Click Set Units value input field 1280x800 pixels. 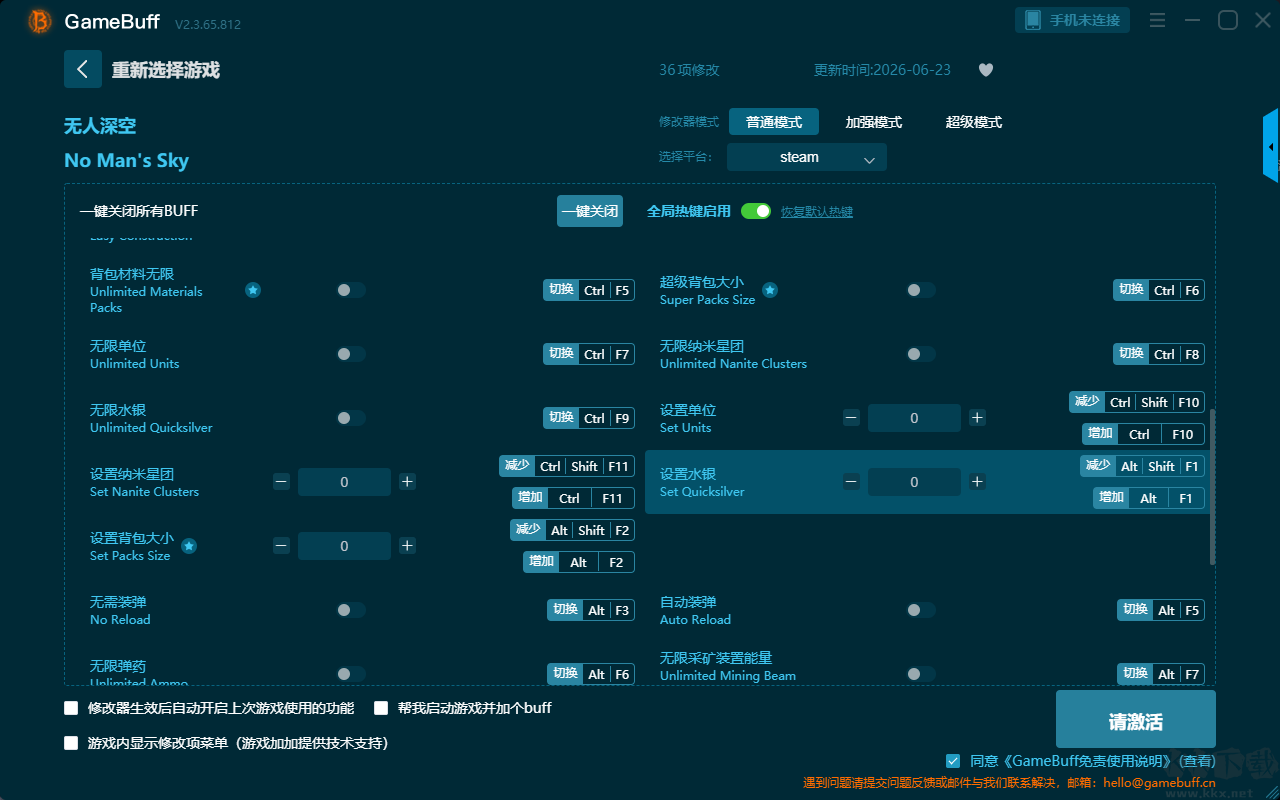pyautogui.click(x=914, y=418)
